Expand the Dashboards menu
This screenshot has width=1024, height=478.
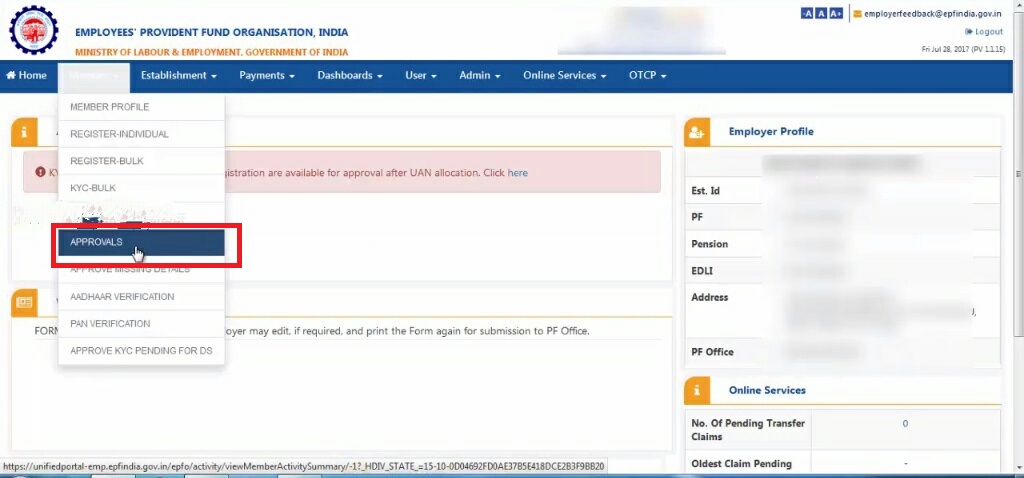349,76
